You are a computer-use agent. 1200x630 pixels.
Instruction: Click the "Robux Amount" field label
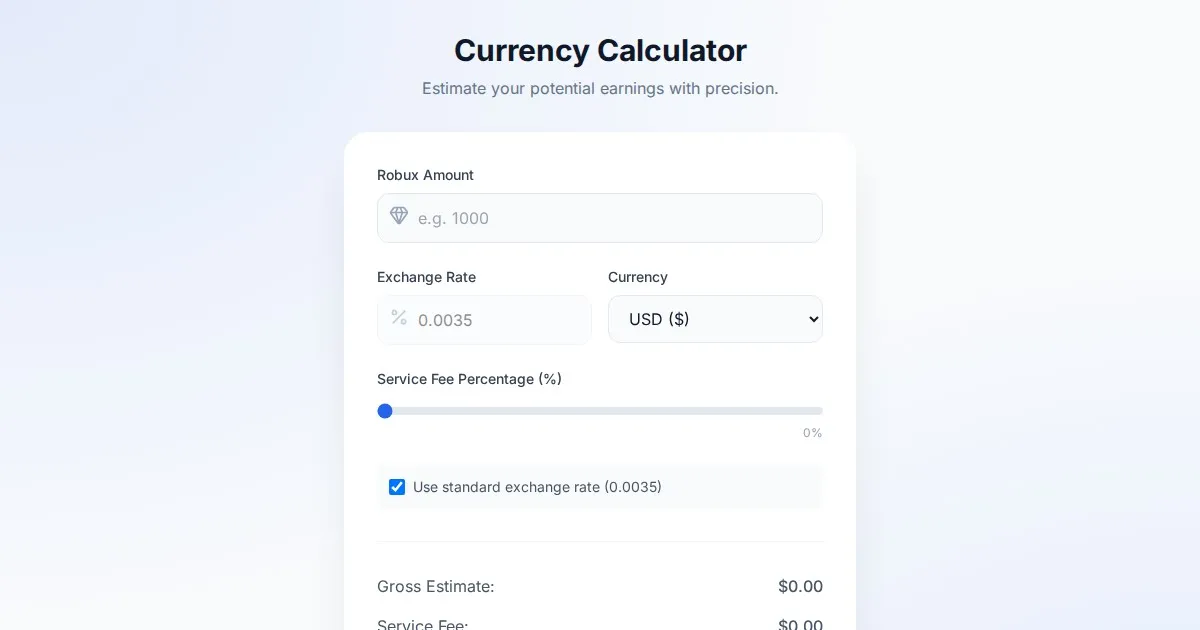click(x=425, y=175)
